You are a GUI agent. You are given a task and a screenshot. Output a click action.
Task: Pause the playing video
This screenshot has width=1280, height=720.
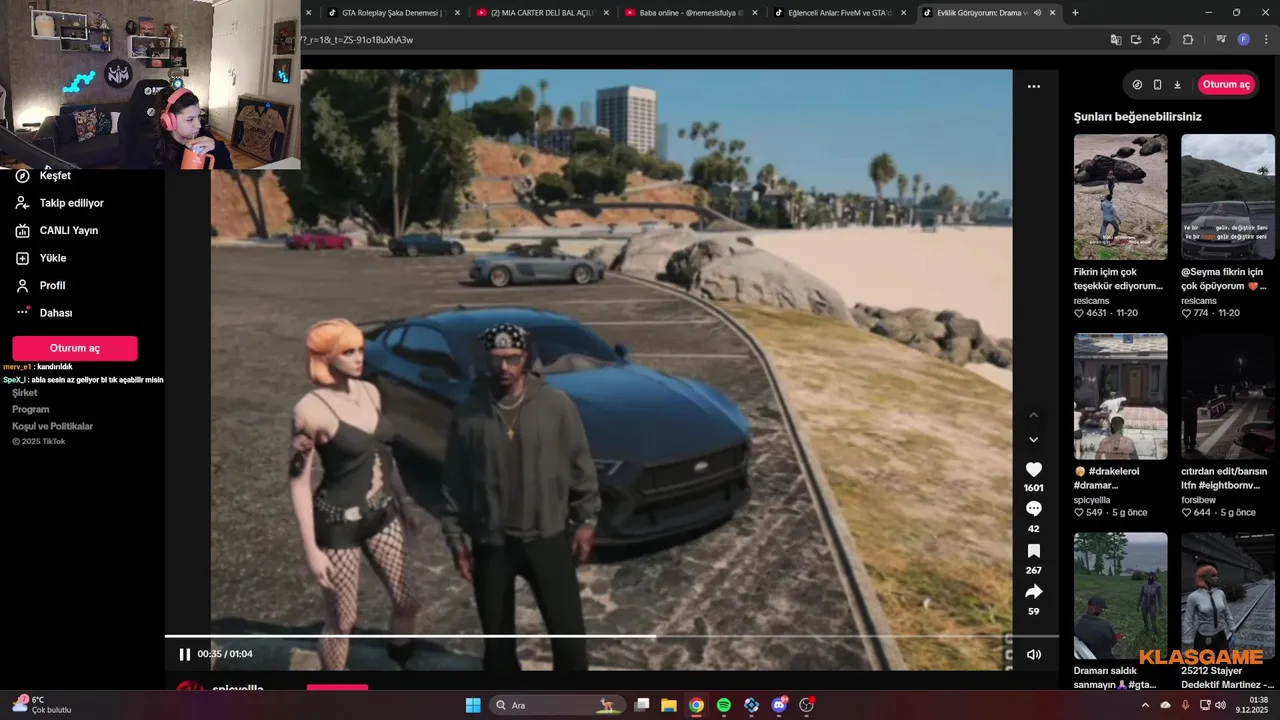184,654
